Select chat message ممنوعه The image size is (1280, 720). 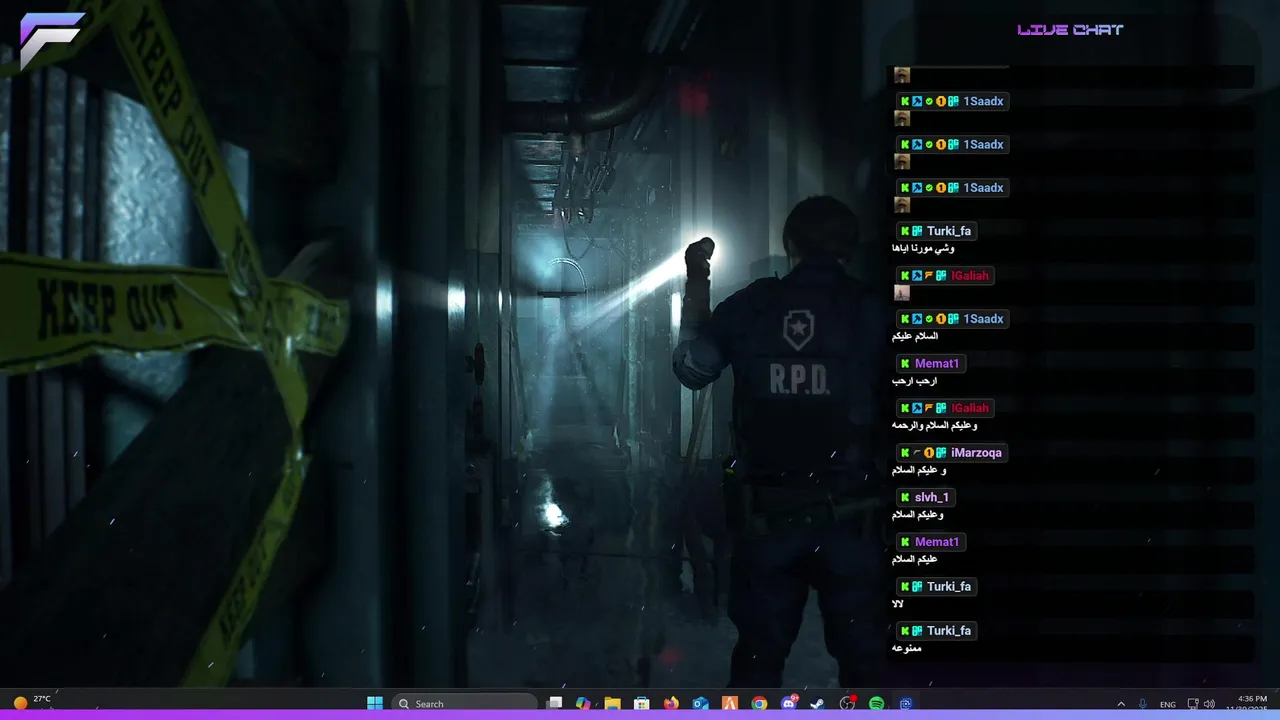(907, 648)
